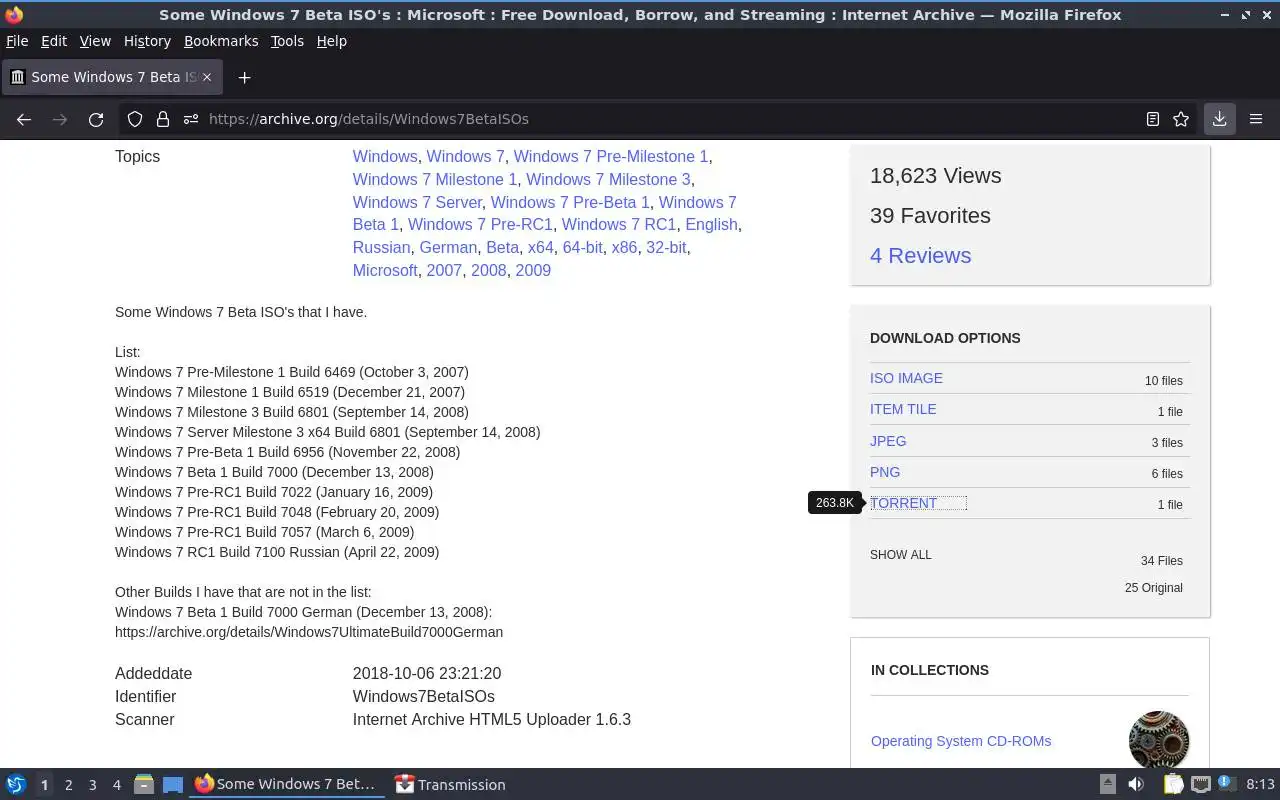Open the ITEM TILE download link
The width and height of the screenshot is (1280, 800).
[903, 409]
